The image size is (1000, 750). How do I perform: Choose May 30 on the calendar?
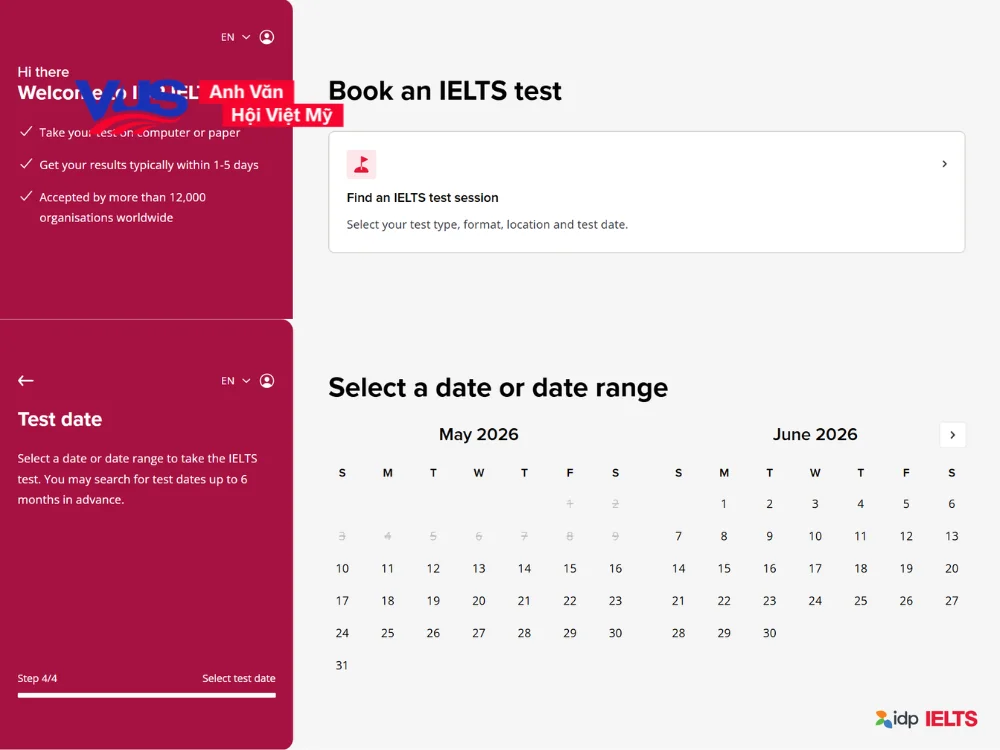(x=615, y=633)
